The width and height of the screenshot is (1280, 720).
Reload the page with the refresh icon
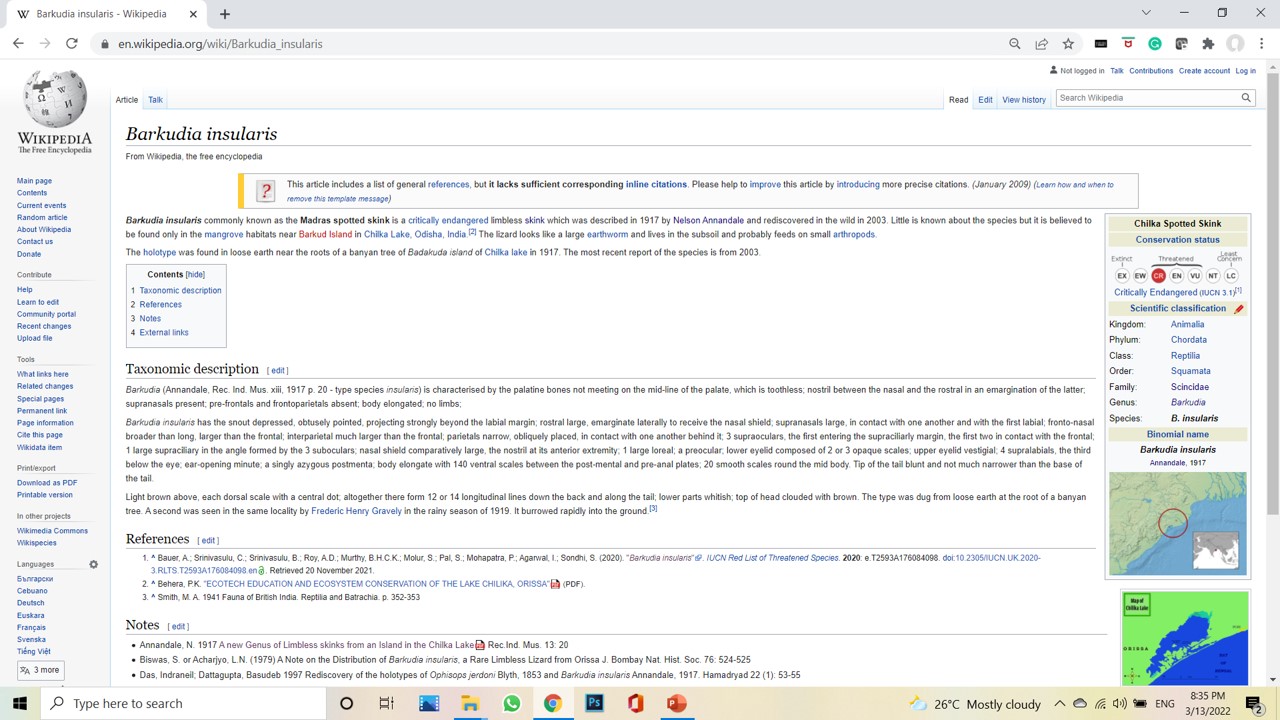pos(72,44)
